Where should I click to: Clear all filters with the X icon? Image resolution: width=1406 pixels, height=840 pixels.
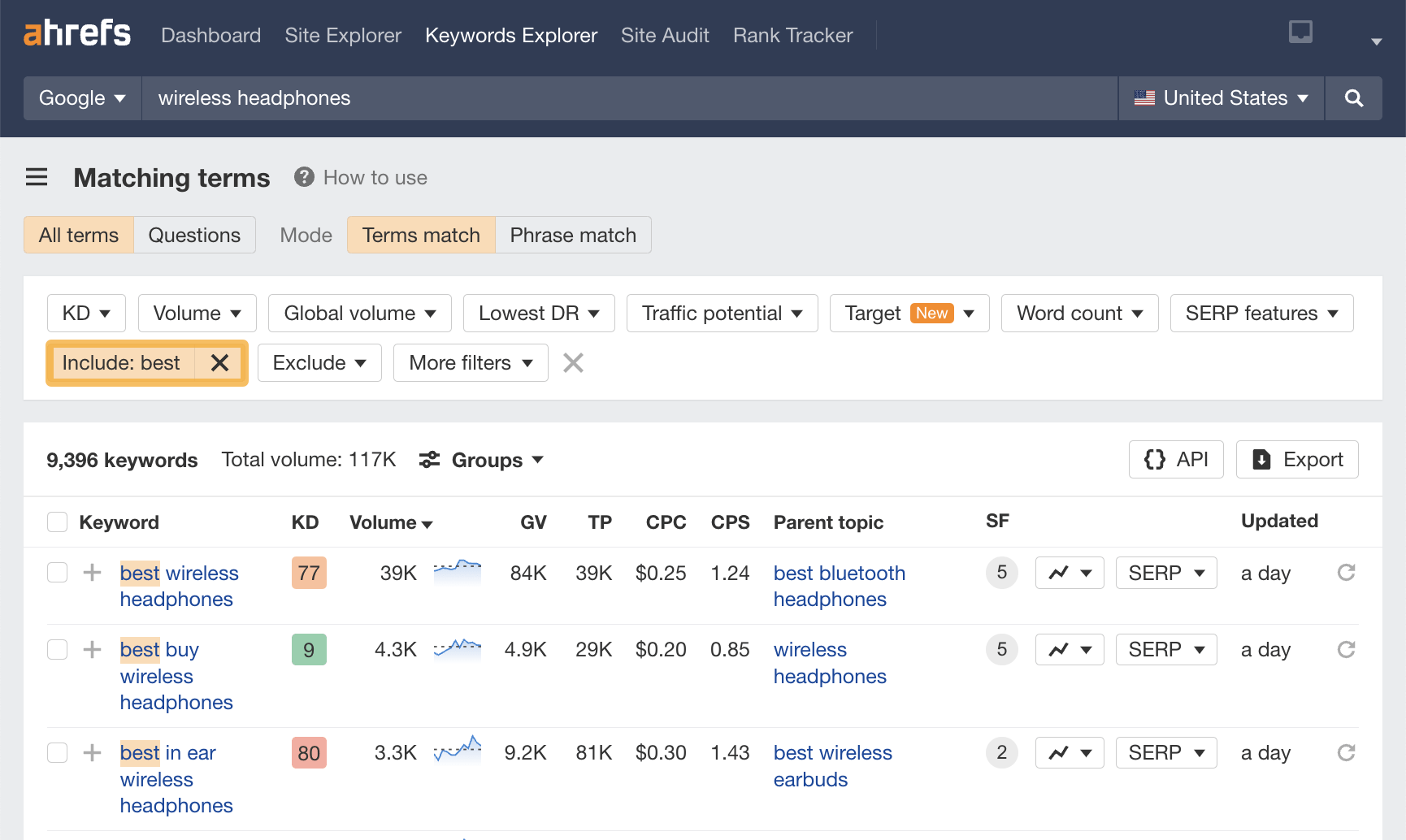pyautogui.click(x=573, y=362)
